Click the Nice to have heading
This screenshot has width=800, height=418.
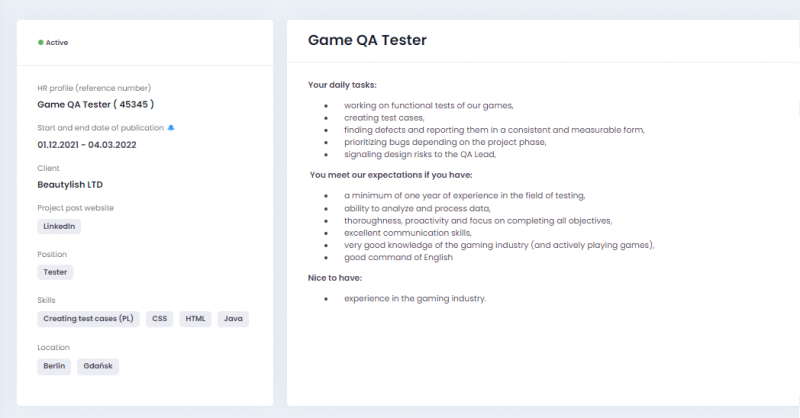coord(335,278)
